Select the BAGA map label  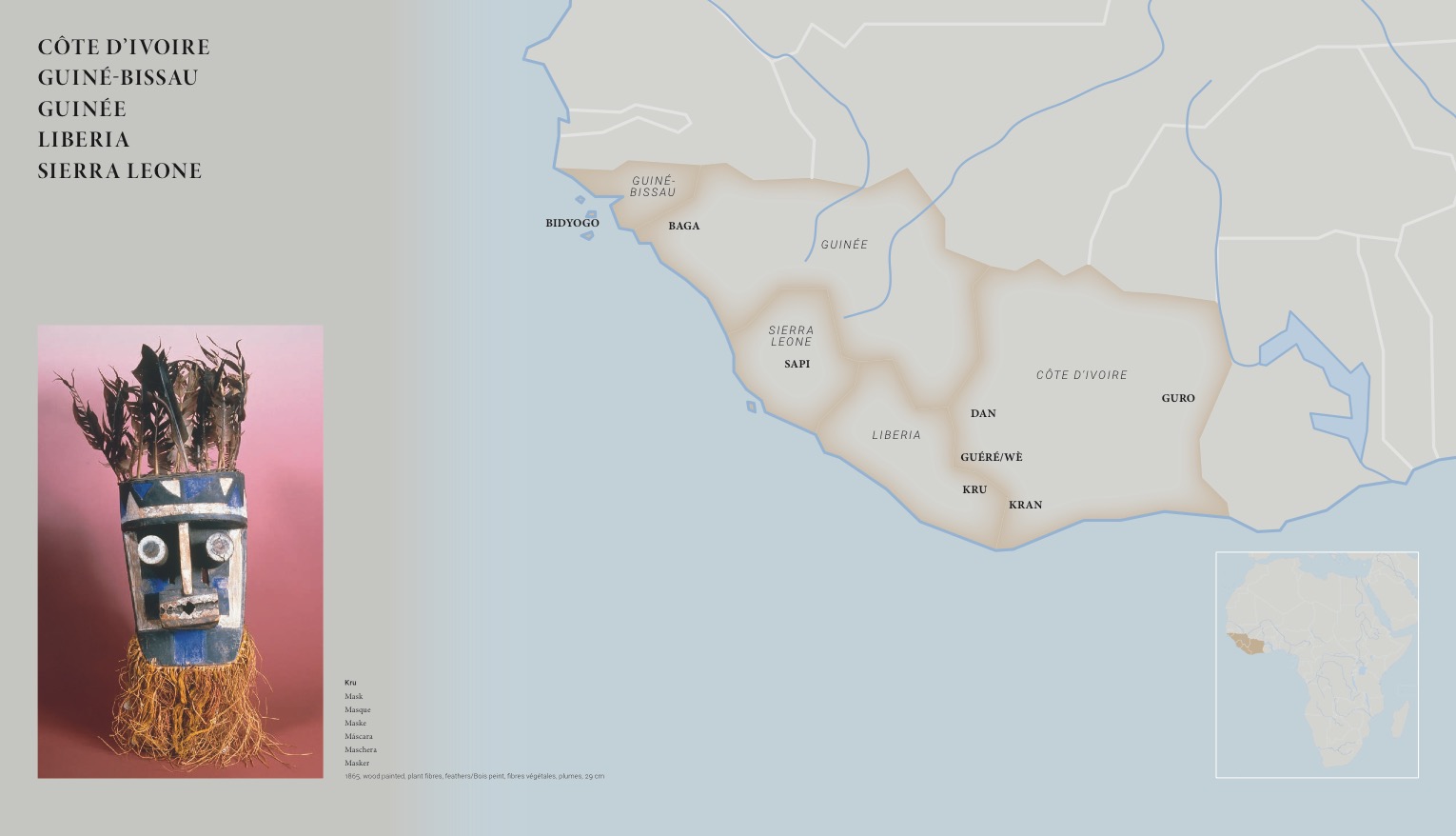pyautogui.click(x=683, y=226)
